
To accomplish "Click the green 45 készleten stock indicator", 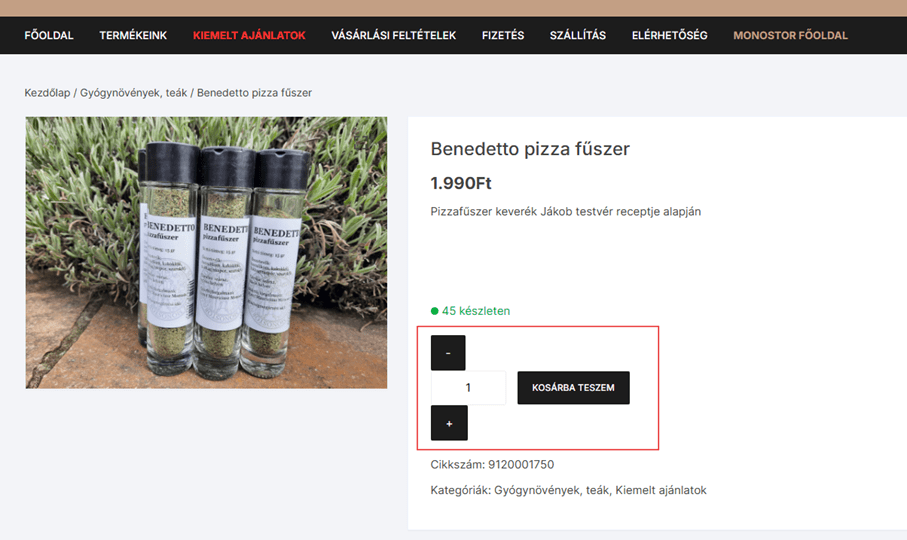I will (x=470, y=311).
